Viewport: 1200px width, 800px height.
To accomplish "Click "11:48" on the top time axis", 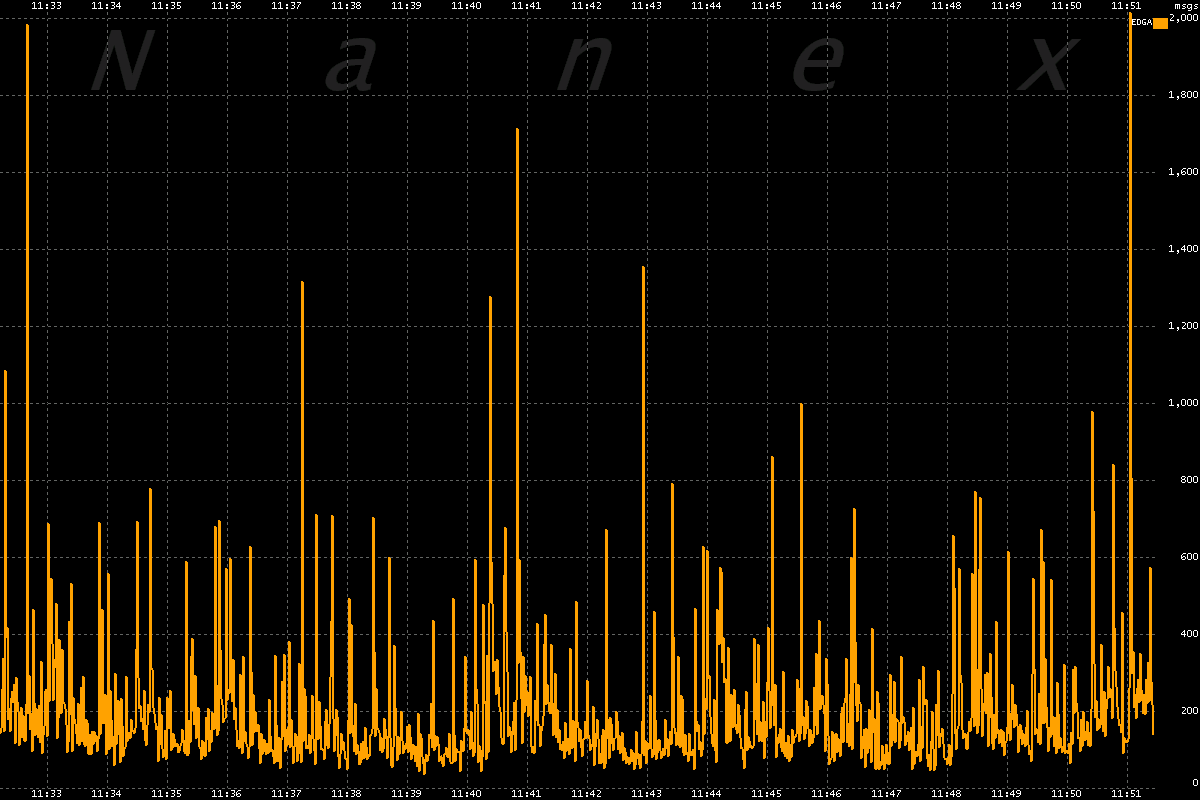I will tap(947, 6).
